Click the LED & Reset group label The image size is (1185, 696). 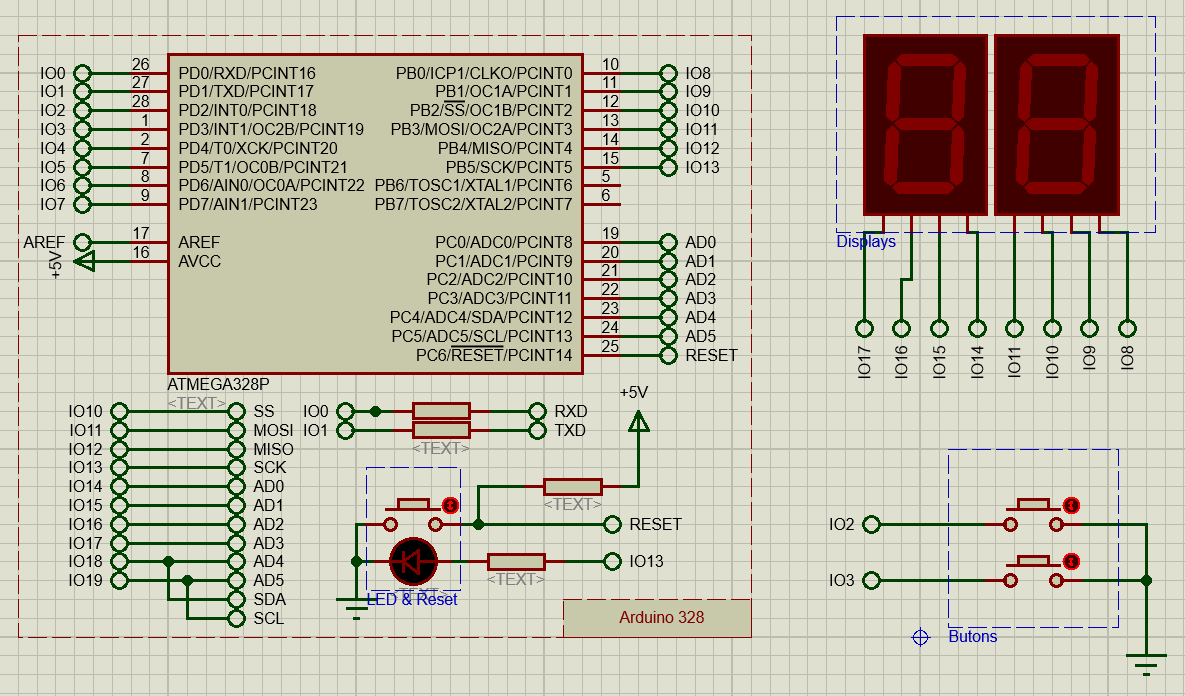pyautogui.click(x=412, y=599)
